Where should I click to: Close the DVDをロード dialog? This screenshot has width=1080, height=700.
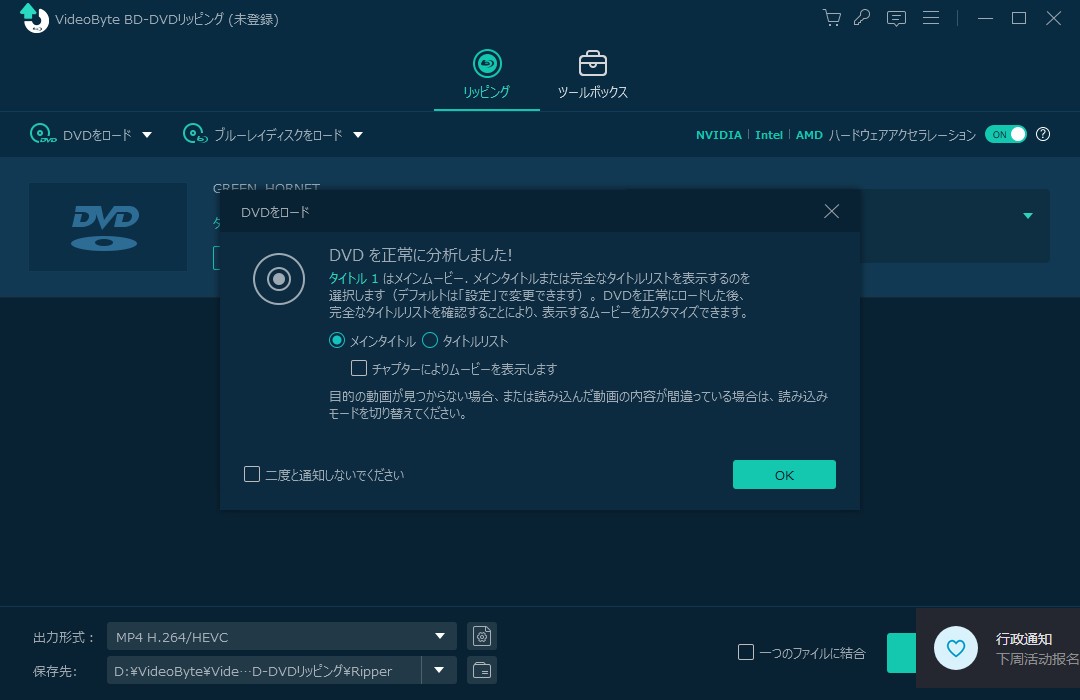[831, 211]
